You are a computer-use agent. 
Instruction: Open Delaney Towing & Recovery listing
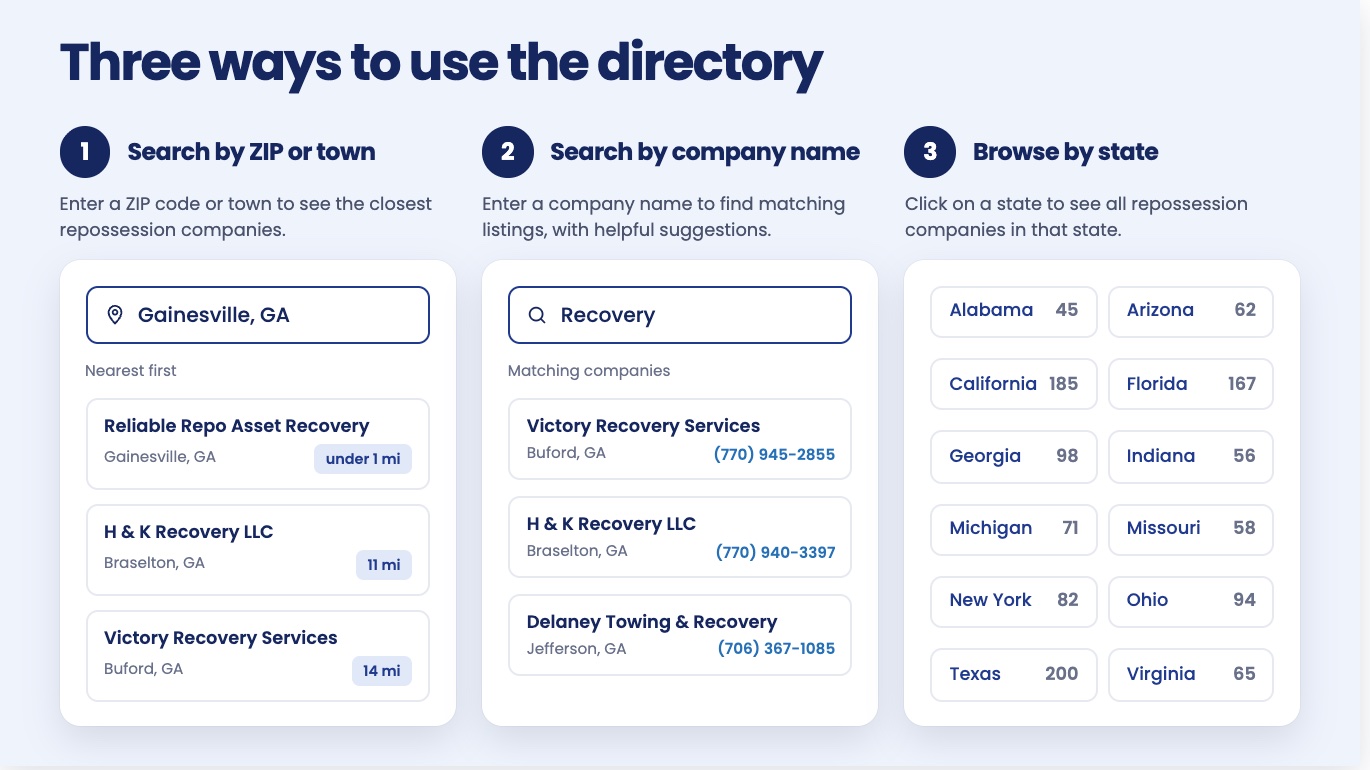[680, 635]
